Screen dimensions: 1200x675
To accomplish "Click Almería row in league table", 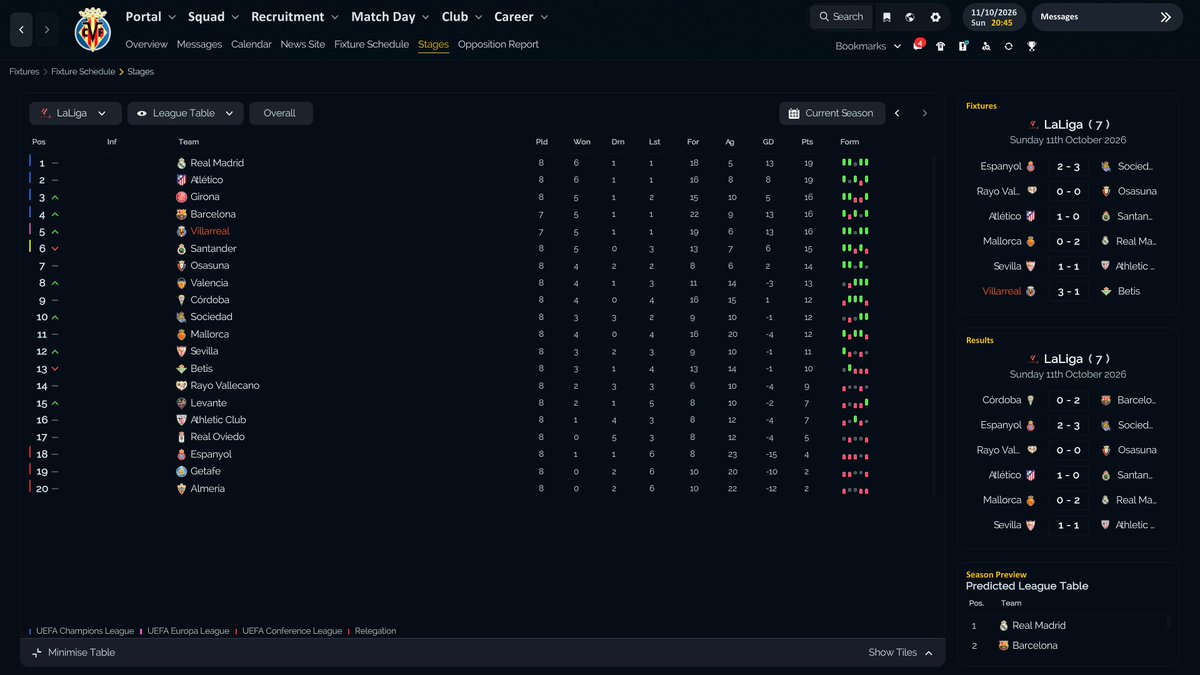I will coord(480,488).
